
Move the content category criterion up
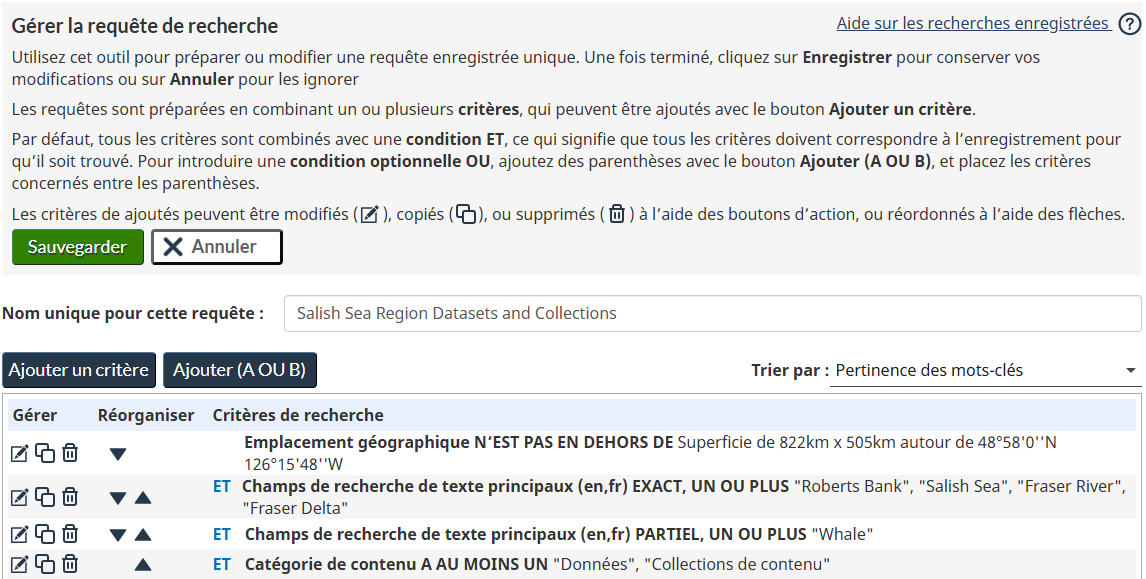(x=140, y=566)
